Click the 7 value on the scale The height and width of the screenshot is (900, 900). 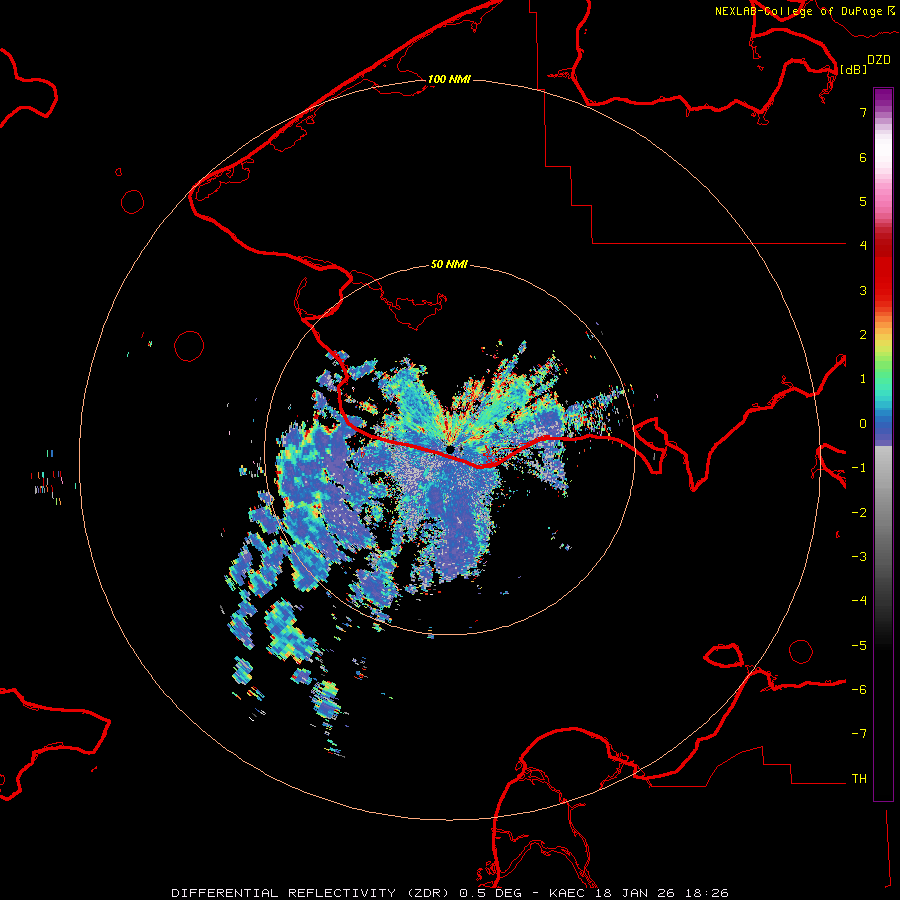pyautogui.click(x=863, y=112)
